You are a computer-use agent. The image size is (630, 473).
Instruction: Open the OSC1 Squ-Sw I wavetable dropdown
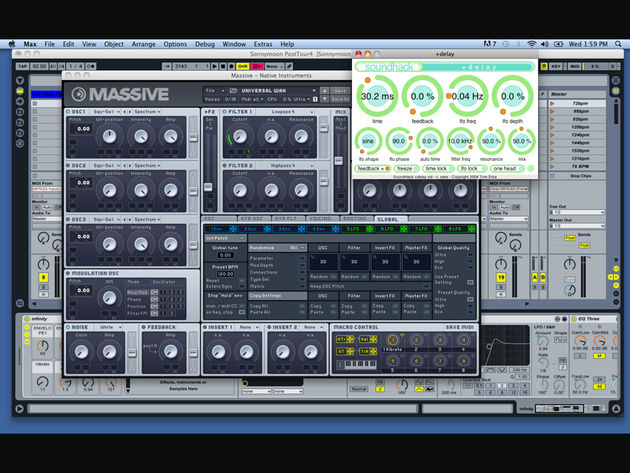coord(106,111)
